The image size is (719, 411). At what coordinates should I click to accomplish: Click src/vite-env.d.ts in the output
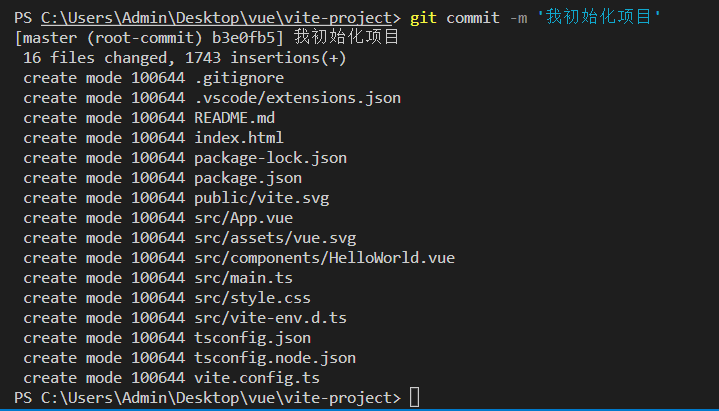[x=271, y=318]
